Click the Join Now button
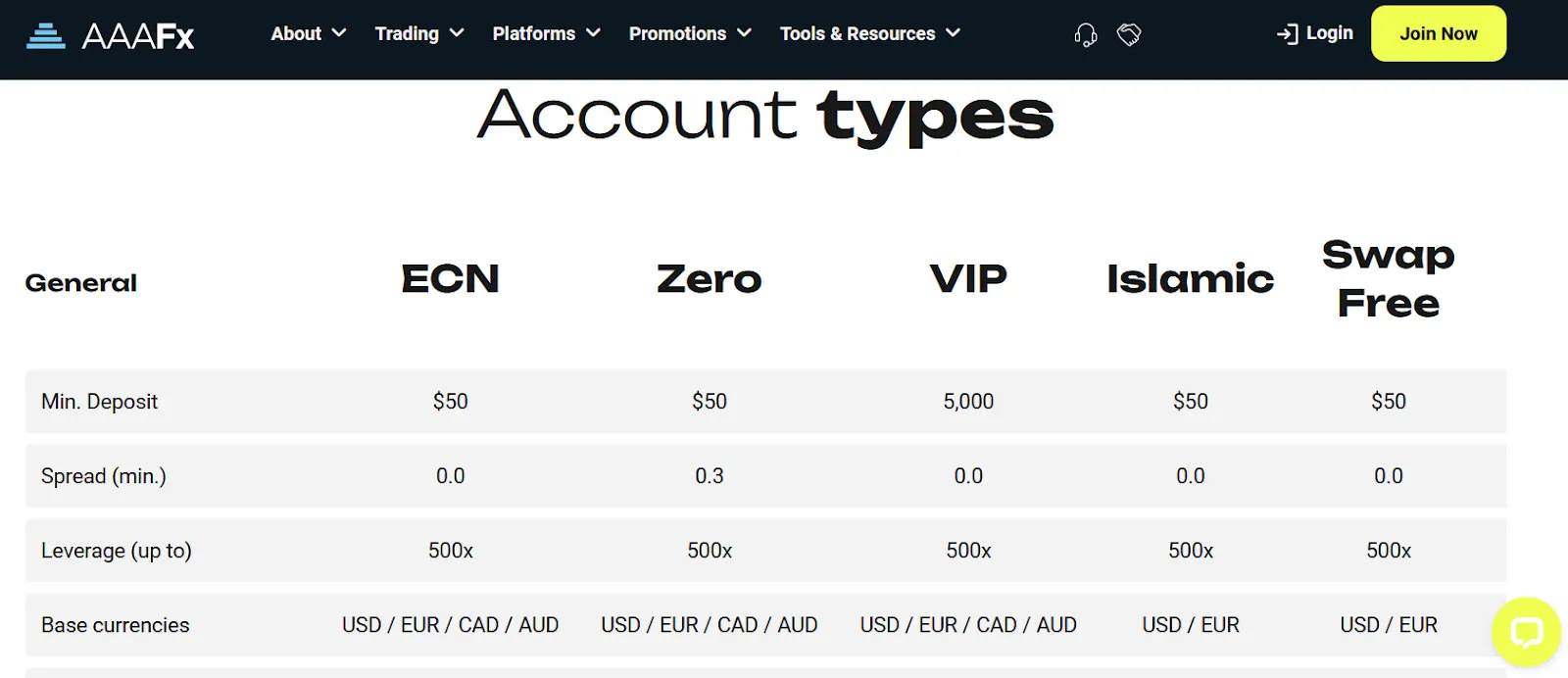The height and width of the screenshot is (678, 1568). (1439, 33)
